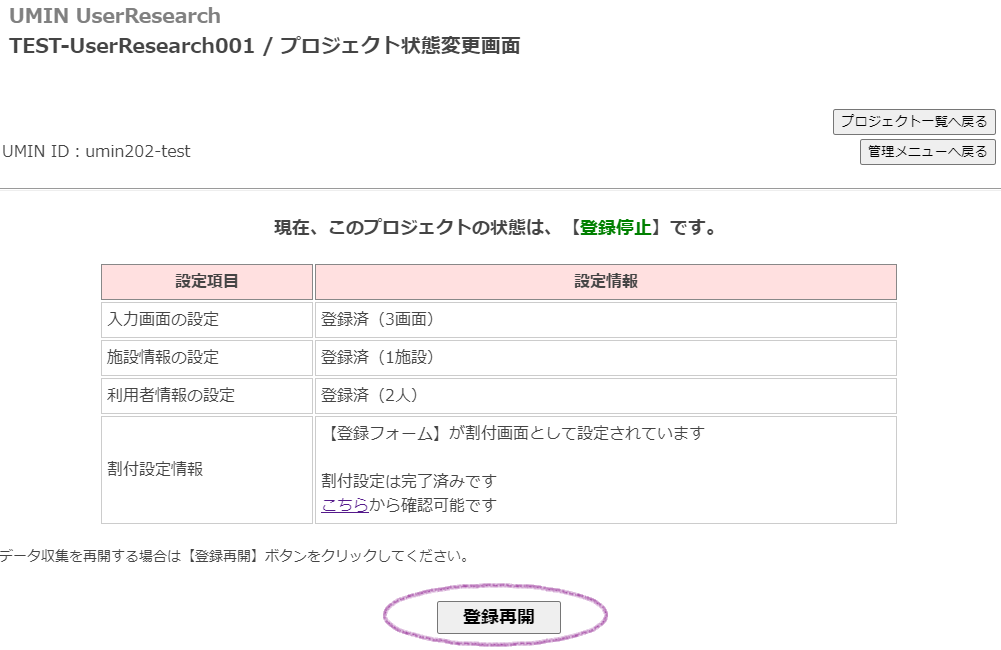
Task: Click the green 登録停止 status text
Action: [x=615, y=227]
